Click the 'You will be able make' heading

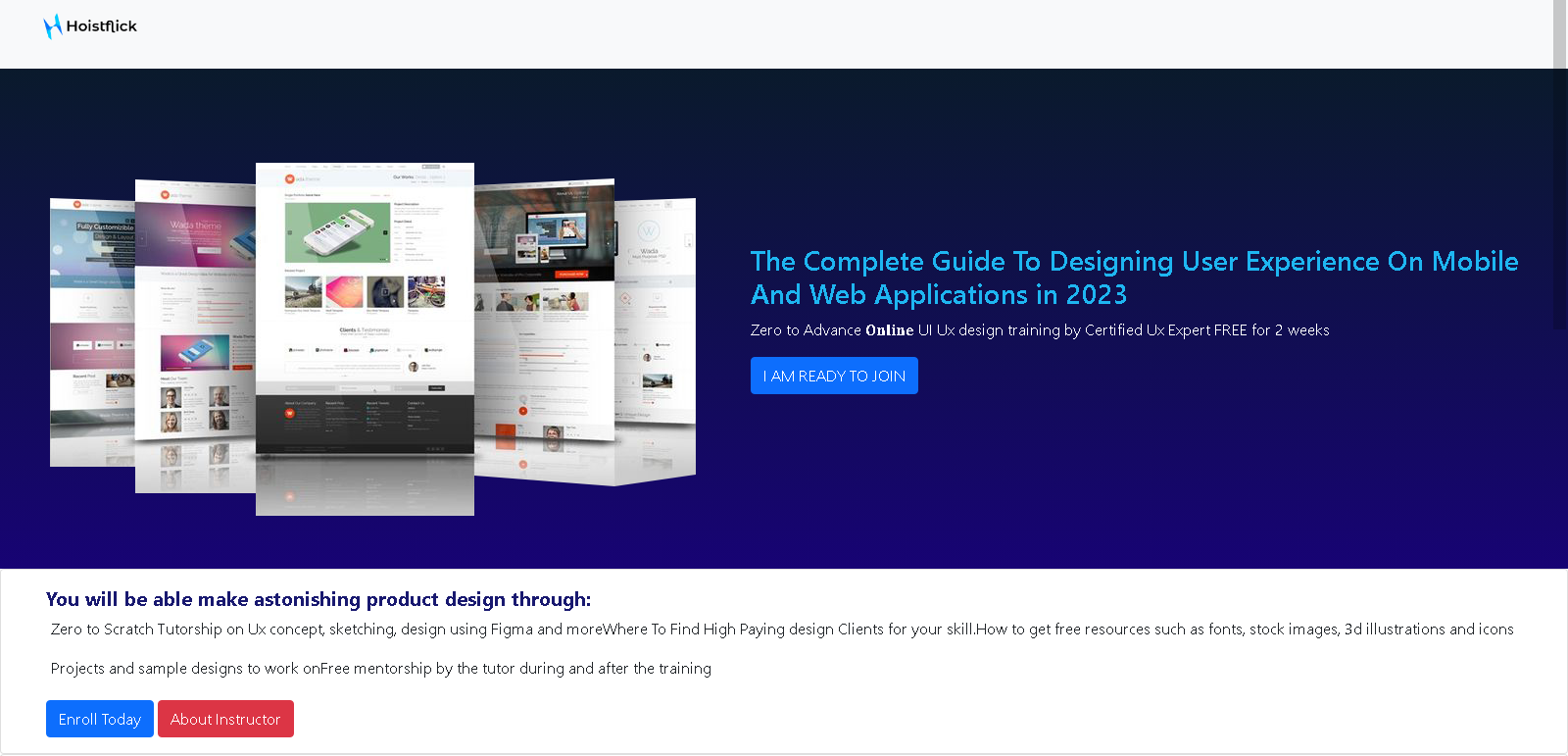click(x=318, y=599)
